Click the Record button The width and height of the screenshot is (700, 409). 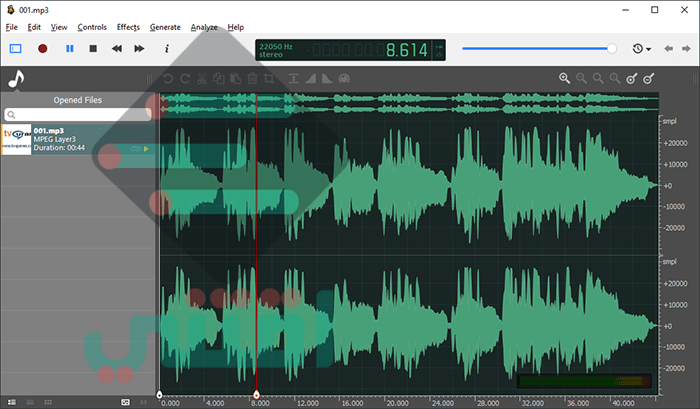[x=42, y=48]
